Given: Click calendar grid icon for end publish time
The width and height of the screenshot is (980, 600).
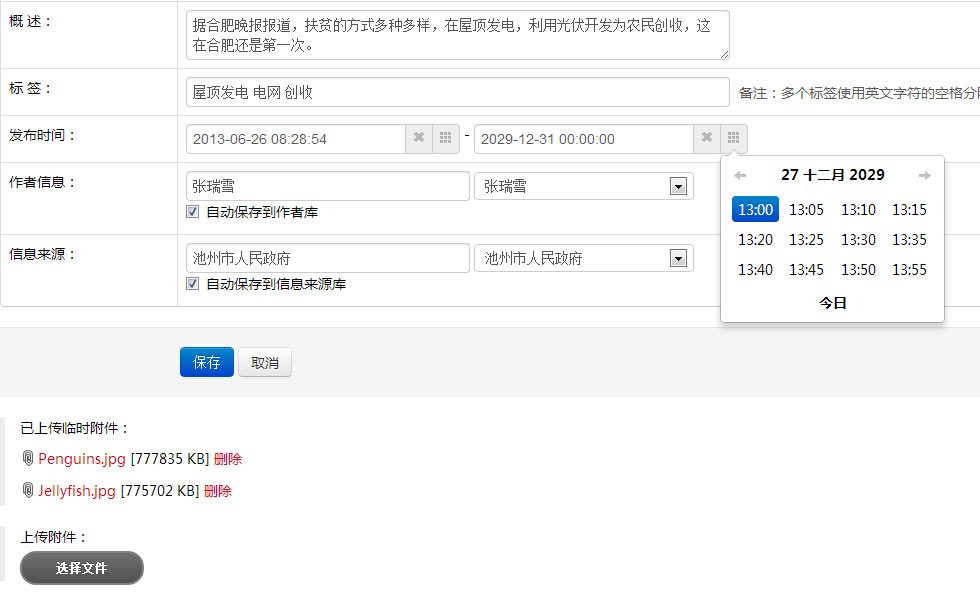Looking at the screenshot, I should [734, 138].
